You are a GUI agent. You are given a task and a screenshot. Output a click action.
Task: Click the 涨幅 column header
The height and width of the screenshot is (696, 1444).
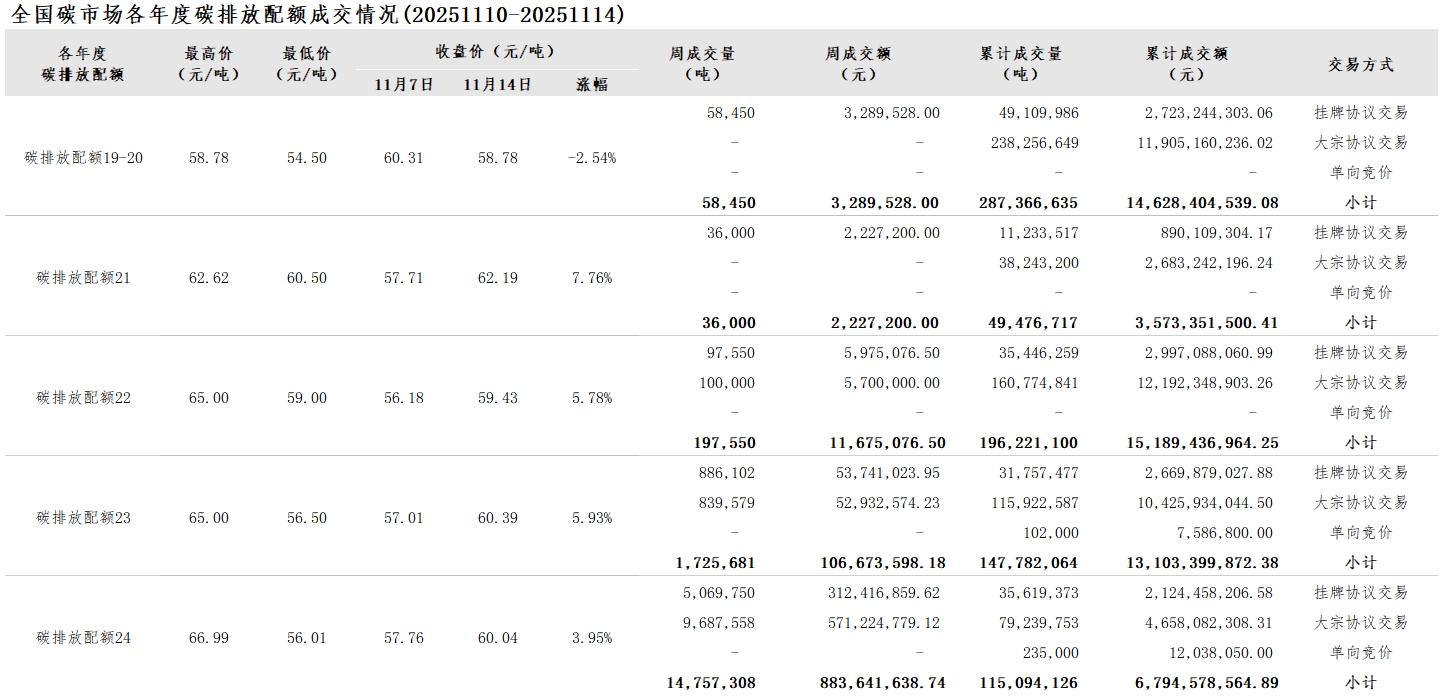592,84
